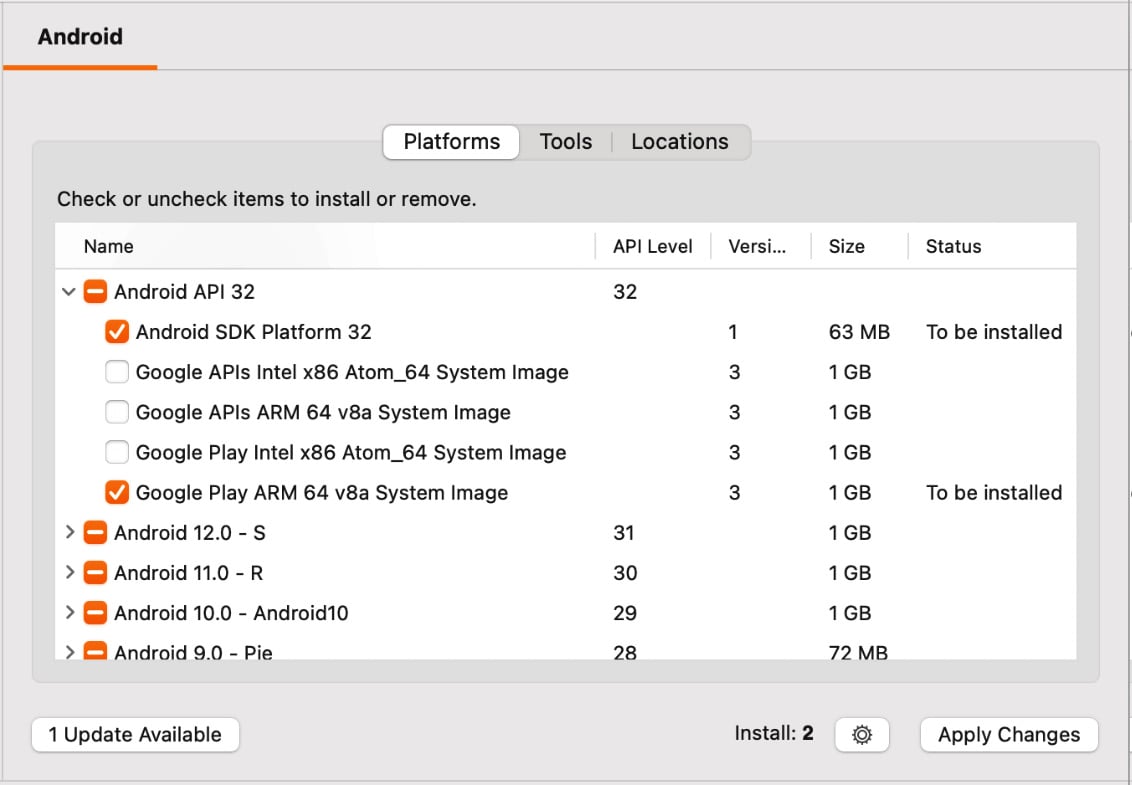Click the Android 10.0 - Android10 row label
1132x785 pixels.
(x=231, y=613)
